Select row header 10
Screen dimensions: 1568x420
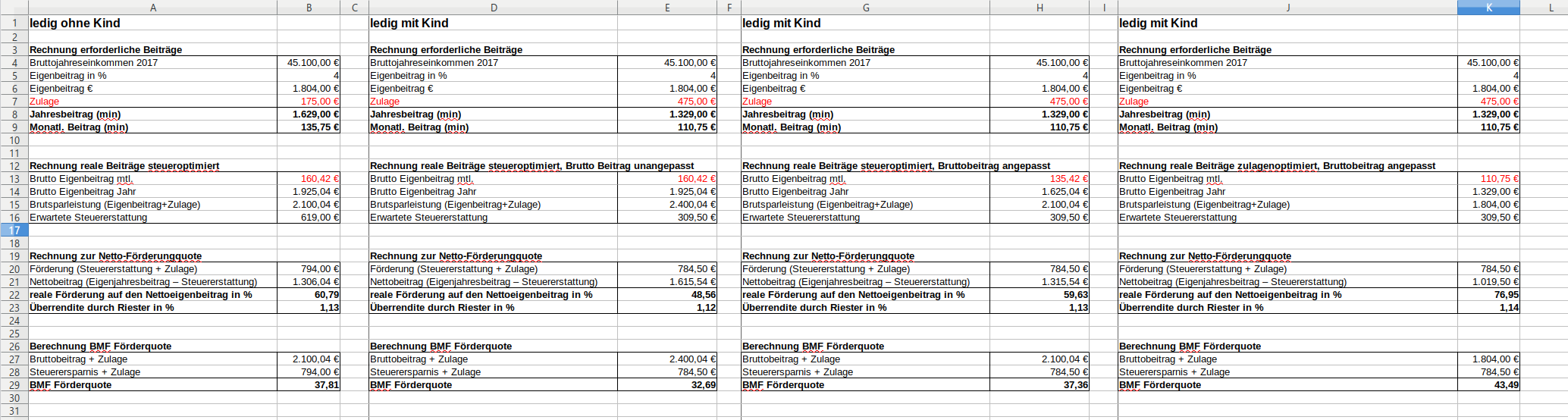click(x=14, y=140)
